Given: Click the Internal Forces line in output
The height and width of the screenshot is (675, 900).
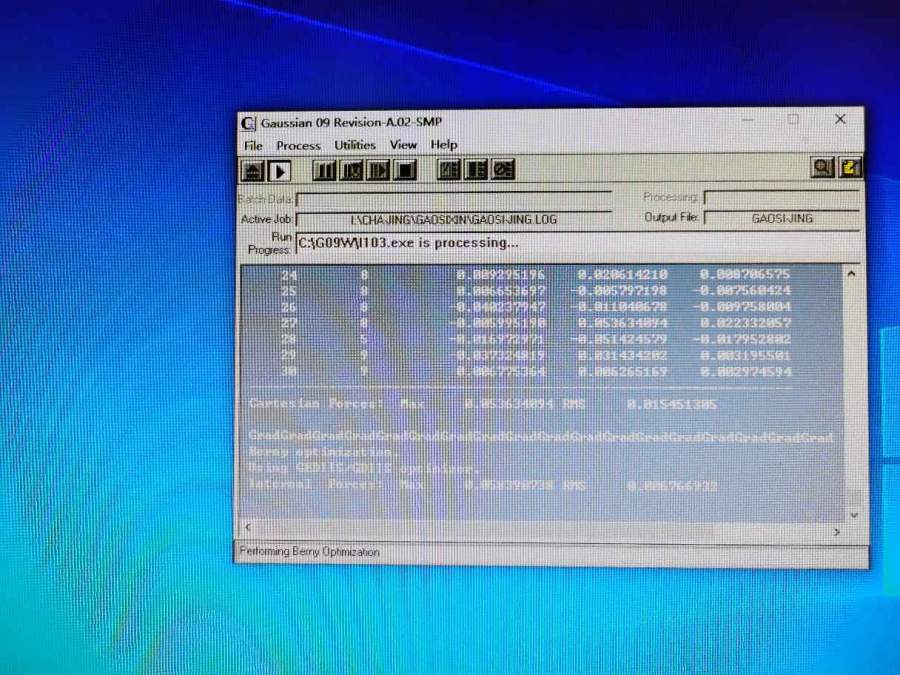Looking at the screenshot, I should point(483,486).
